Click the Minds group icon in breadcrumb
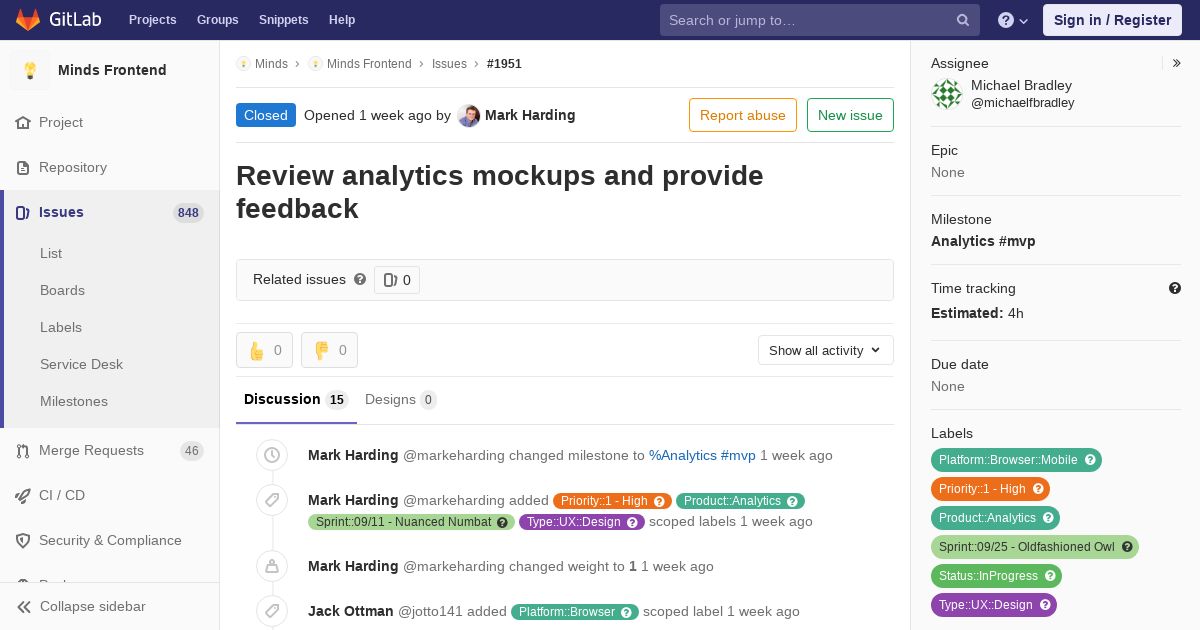Image resolution: width=1200 pixels, height=630 pixels. [x=243, y=64]
